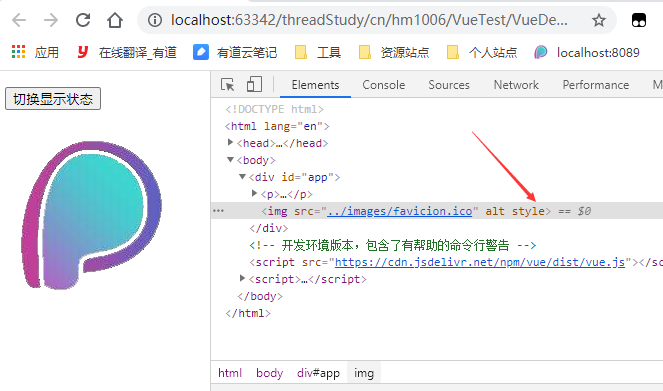This screenshot has width=663, height=391.
Task: Switch to the Sources tab
Action: click(x=449, y=85)
